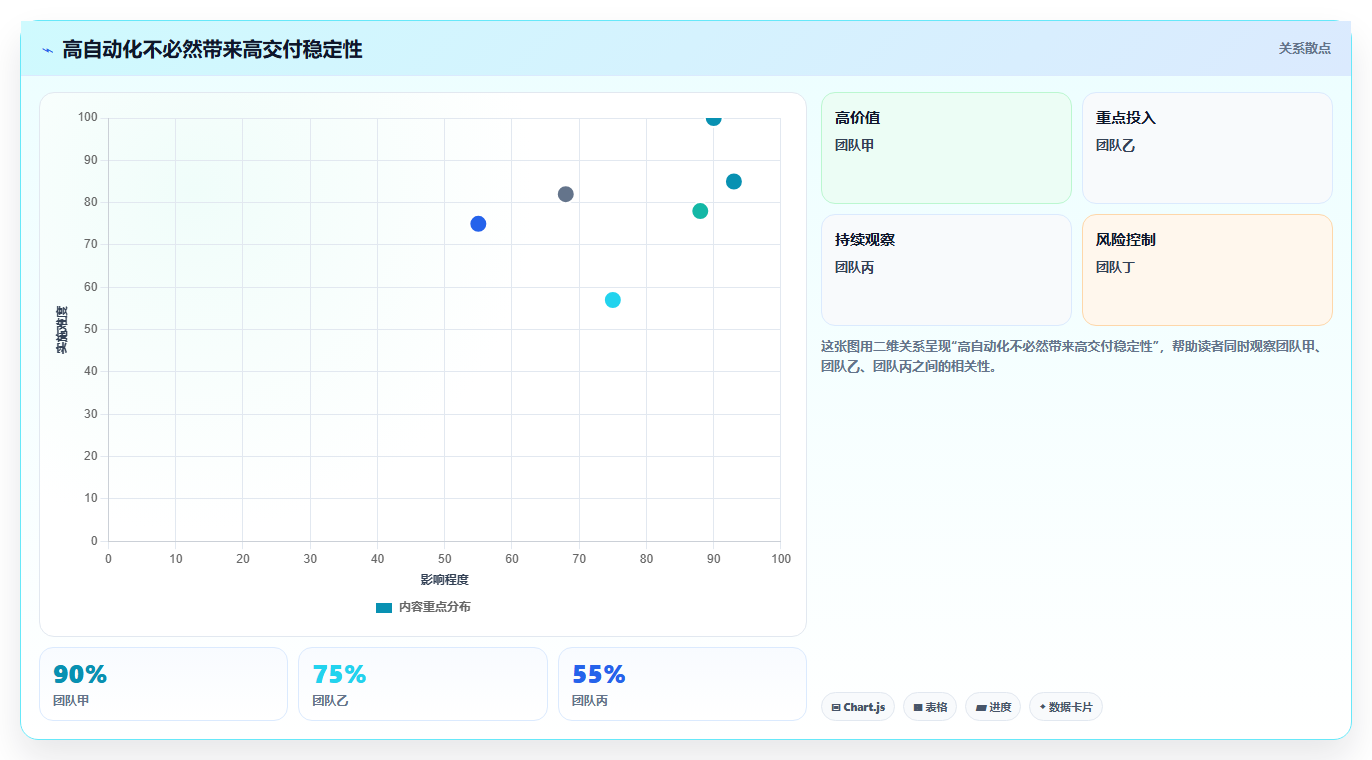The image size is (1372, 760).
Task: Select the 表格 tag chip
Action: pos(930,707)
